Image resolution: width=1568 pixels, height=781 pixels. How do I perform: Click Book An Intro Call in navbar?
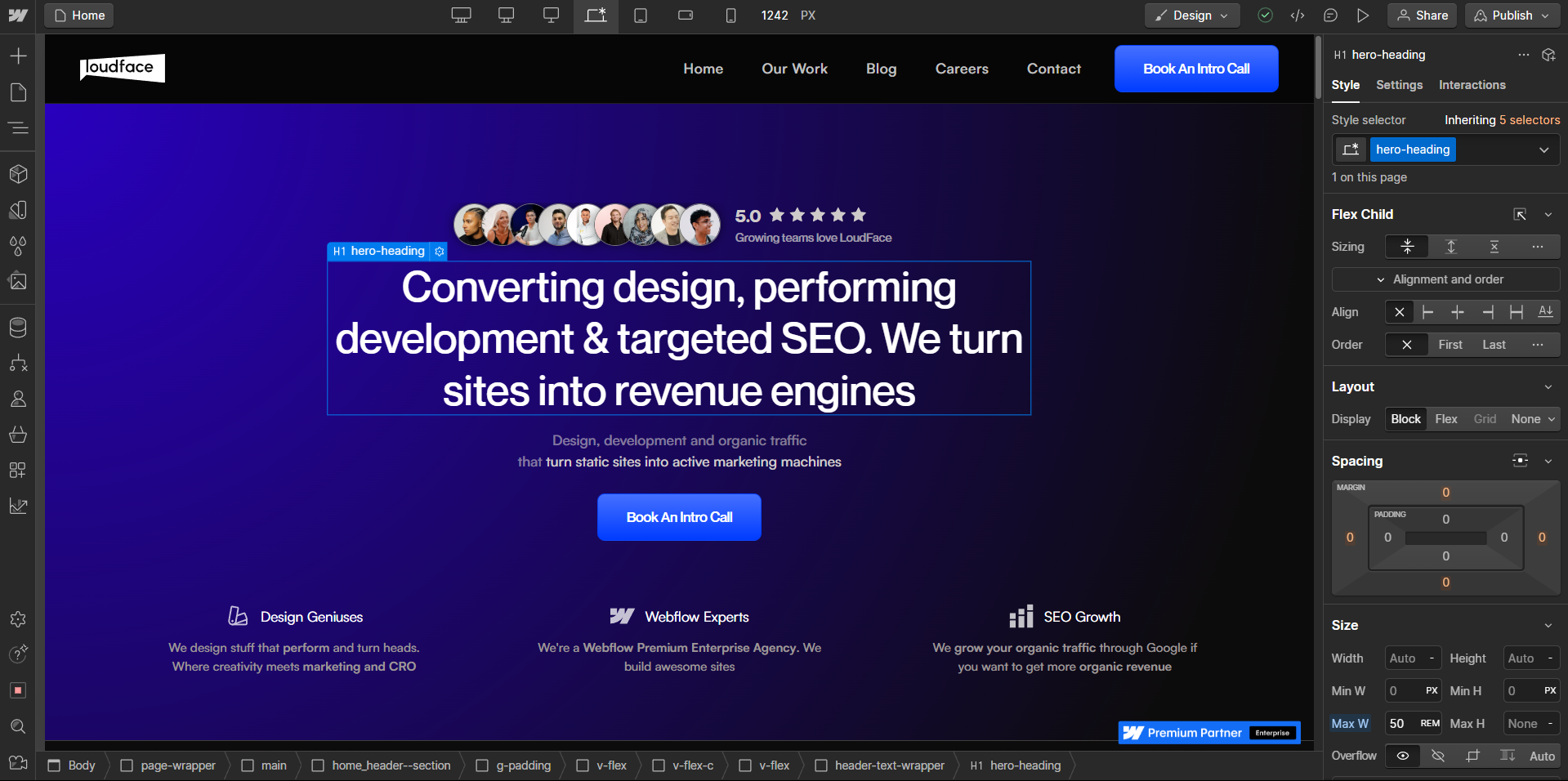point(1196,69)
